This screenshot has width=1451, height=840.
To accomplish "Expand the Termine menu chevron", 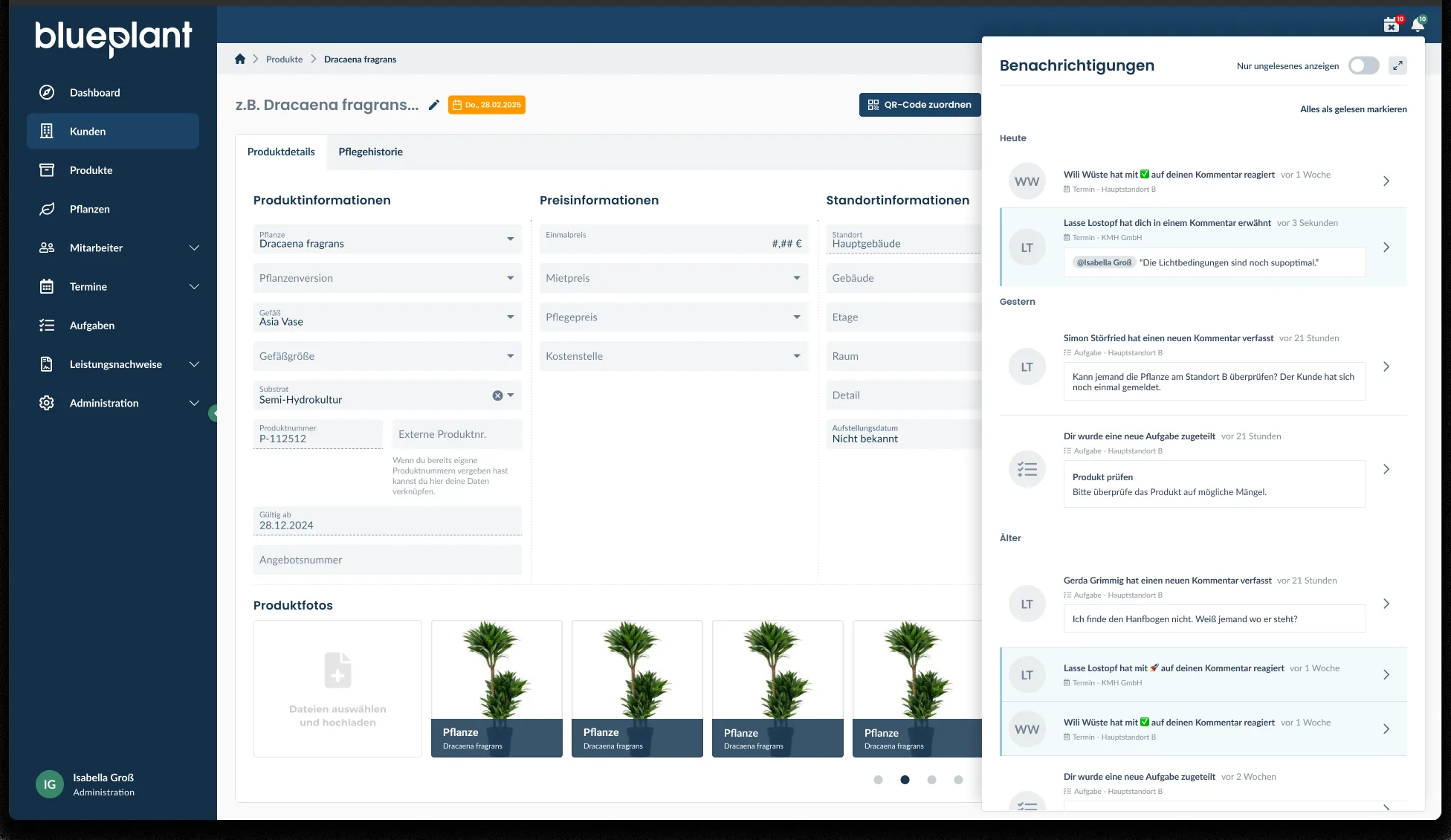I will (194, 286).
